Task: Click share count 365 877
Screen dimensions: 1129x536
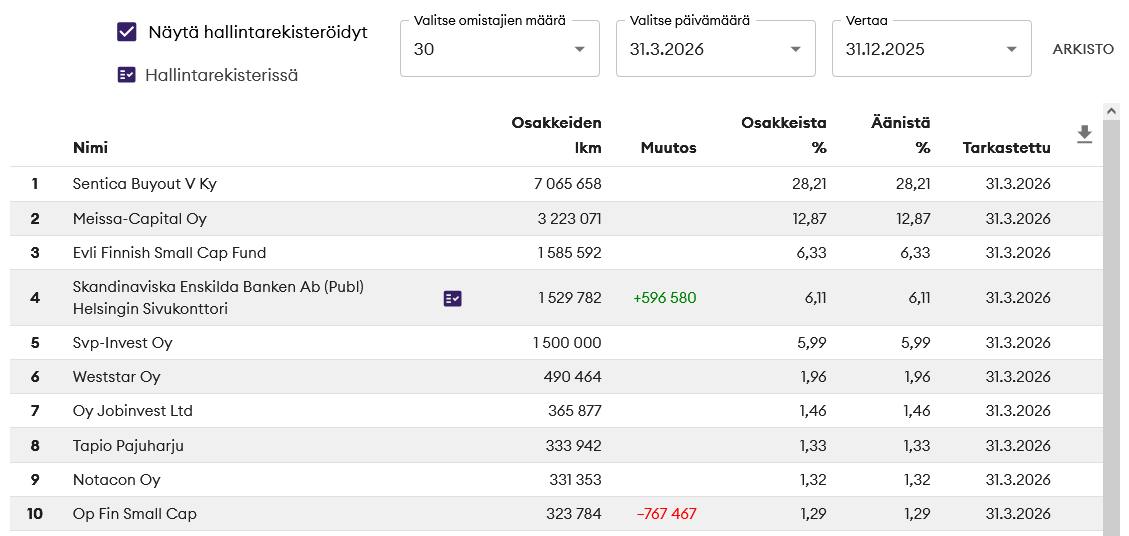Action: [575, 411]
